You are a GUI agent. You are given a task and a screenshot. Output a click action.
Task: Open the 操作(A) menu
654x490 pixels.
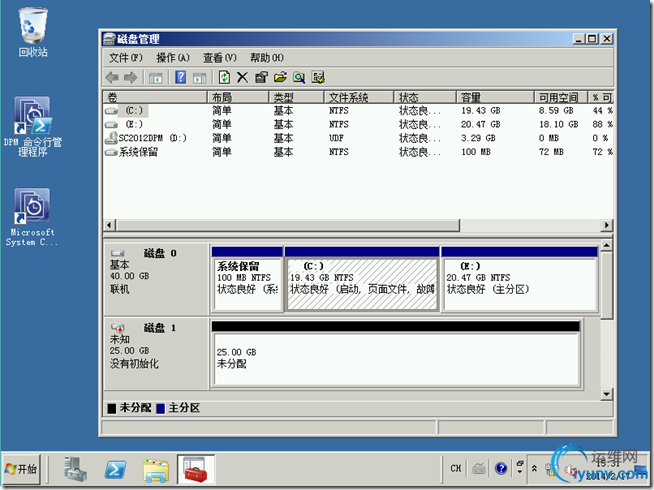pos(173,58)
